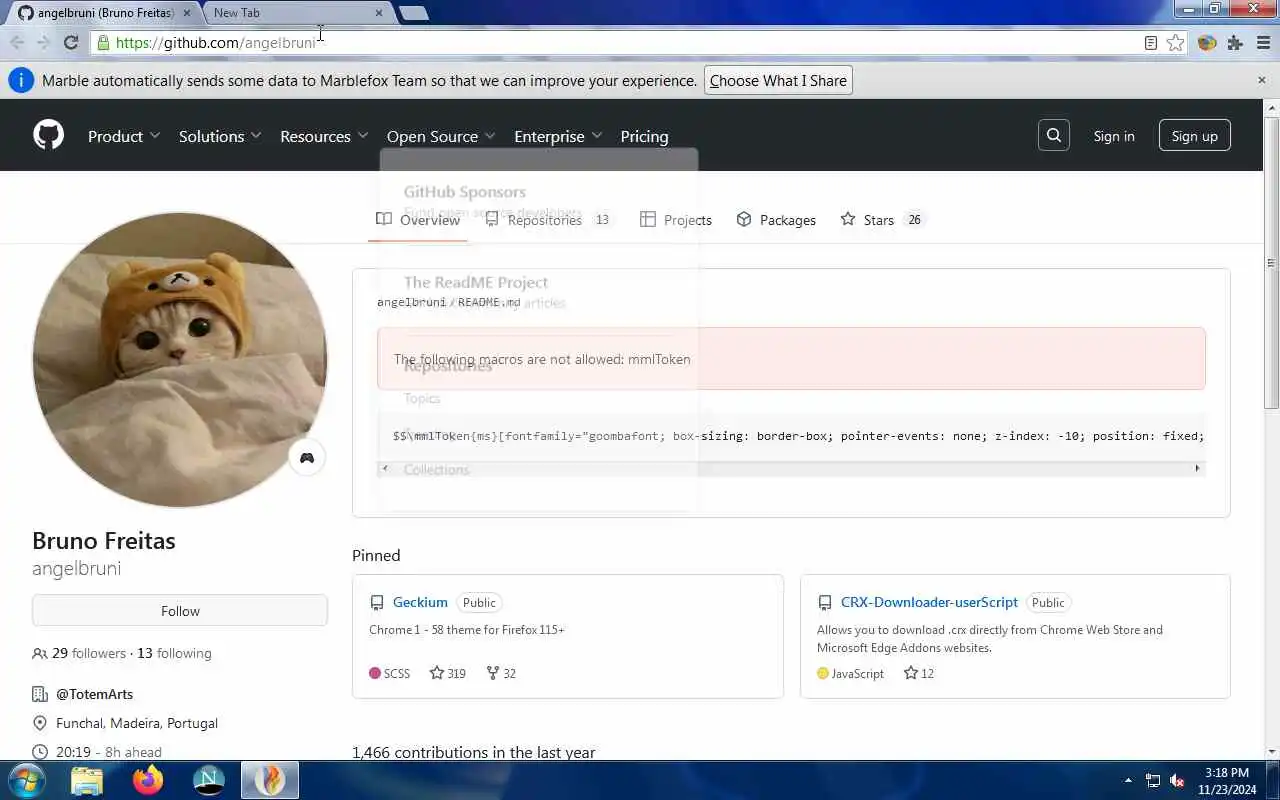View the 13 following list

(174, 653)
